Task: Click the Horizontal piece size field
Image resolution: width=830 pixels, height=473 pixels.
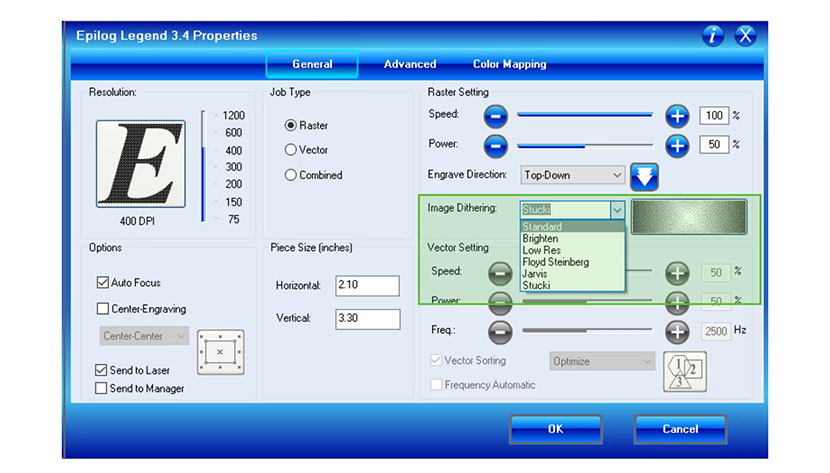Action: click(367, 286)
